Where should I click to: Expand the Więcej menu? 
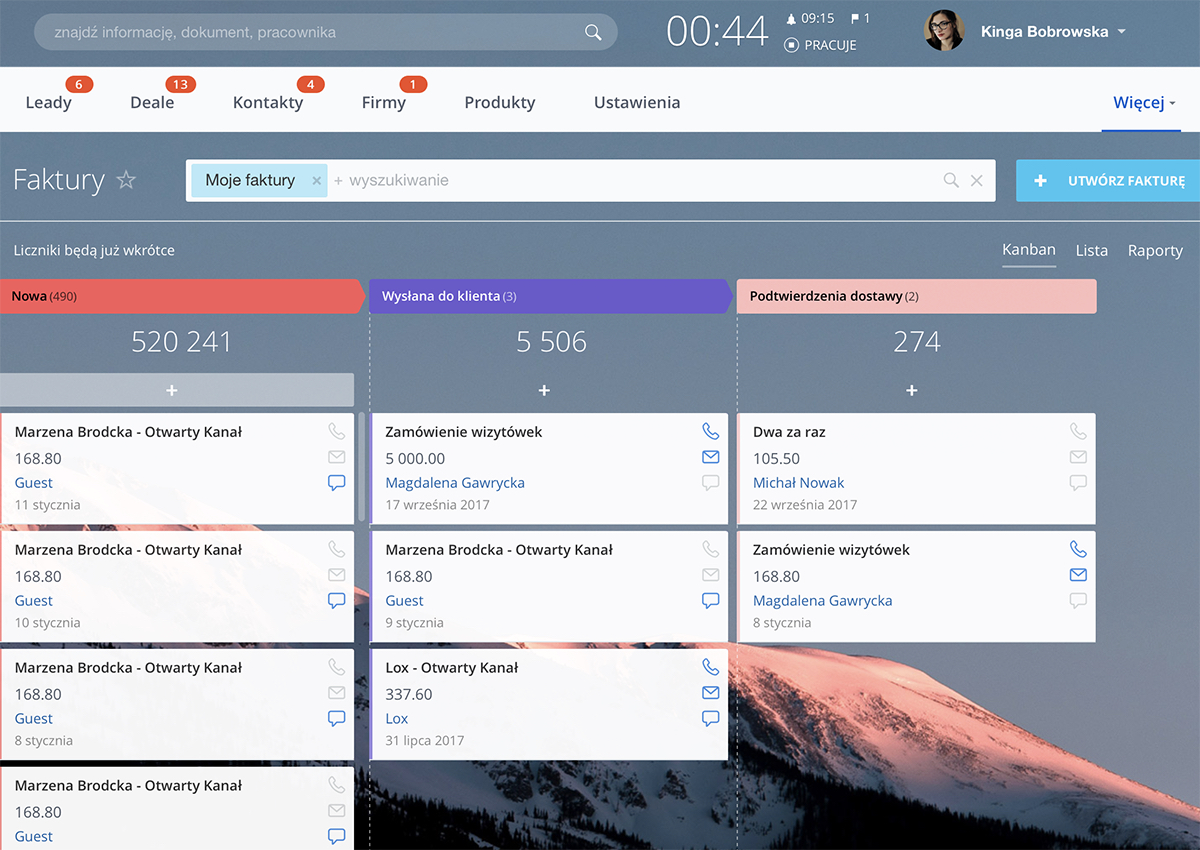point(1144,102)
